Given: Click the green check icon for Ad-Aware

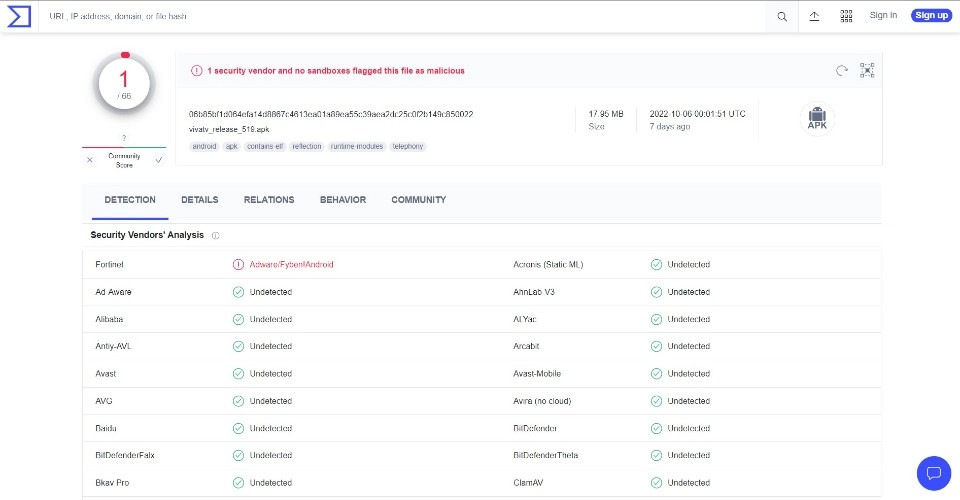Looking at the screenshot, I should [238, 292].
